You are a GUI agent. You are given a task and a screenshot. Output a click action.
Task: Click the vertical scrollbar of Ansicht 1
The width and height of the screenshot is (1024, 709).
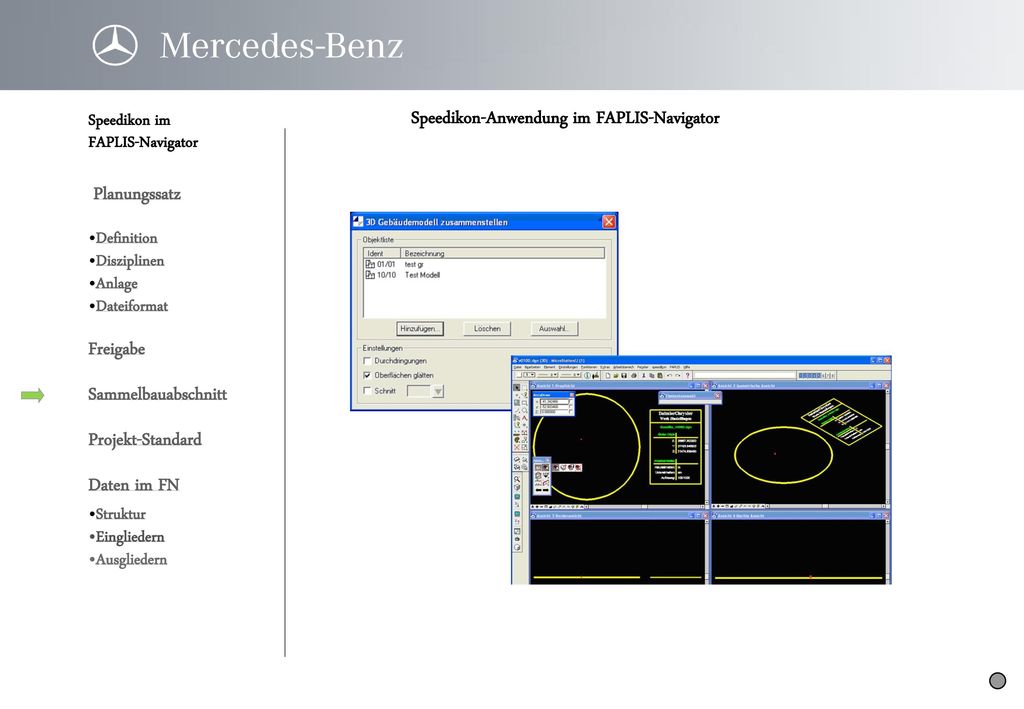(x=705, y=447)
